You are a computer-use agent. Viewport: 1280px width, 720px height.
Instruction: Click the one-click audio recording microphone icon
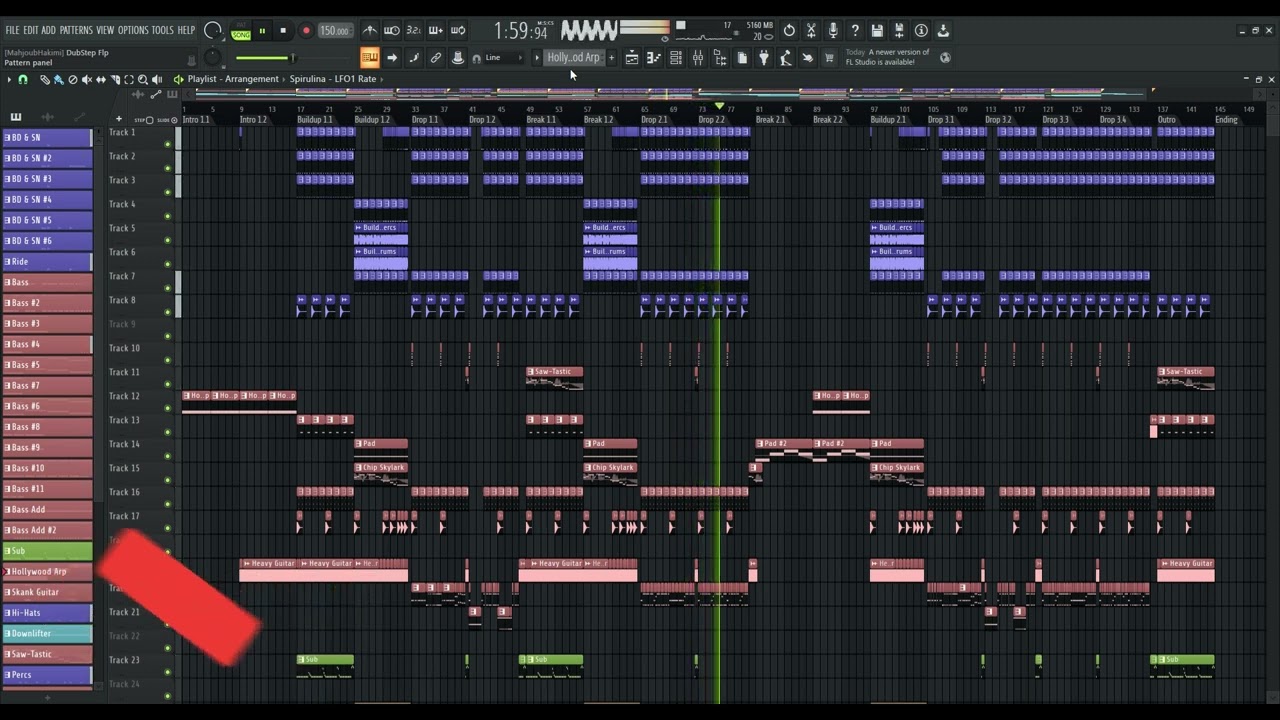833,31
